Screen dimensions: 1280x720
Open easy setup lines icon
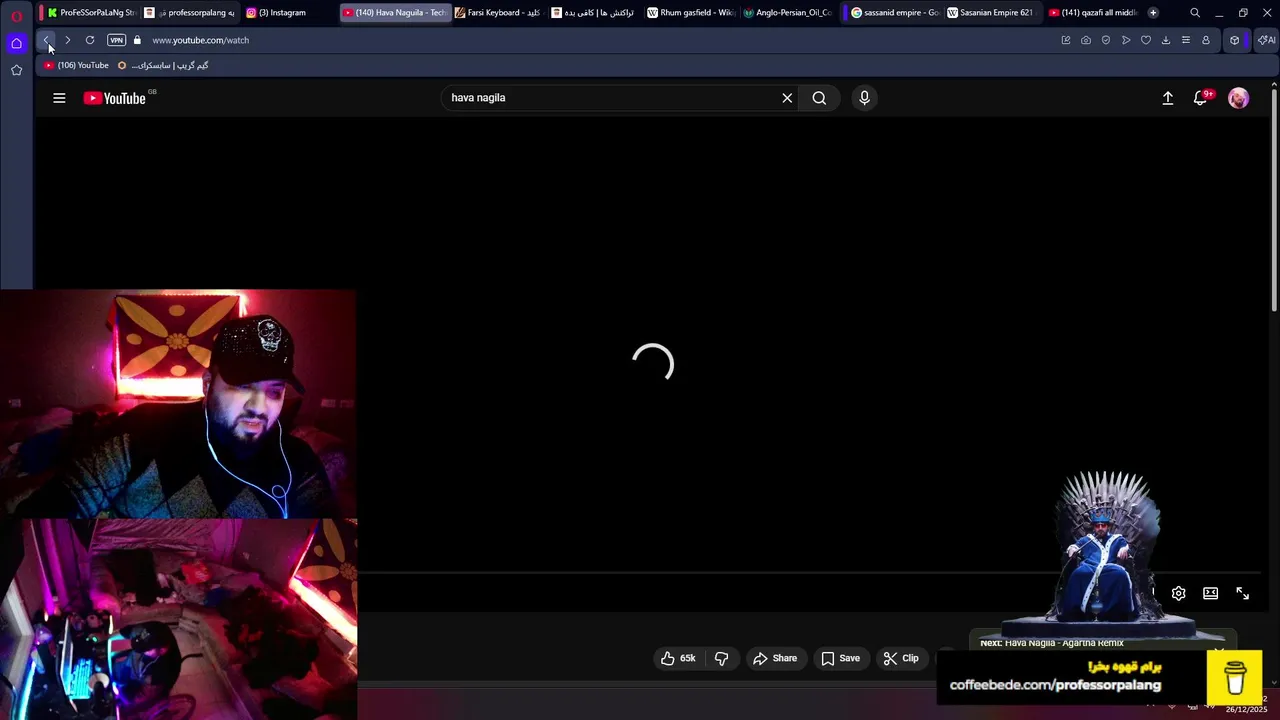click(1186, 40)
